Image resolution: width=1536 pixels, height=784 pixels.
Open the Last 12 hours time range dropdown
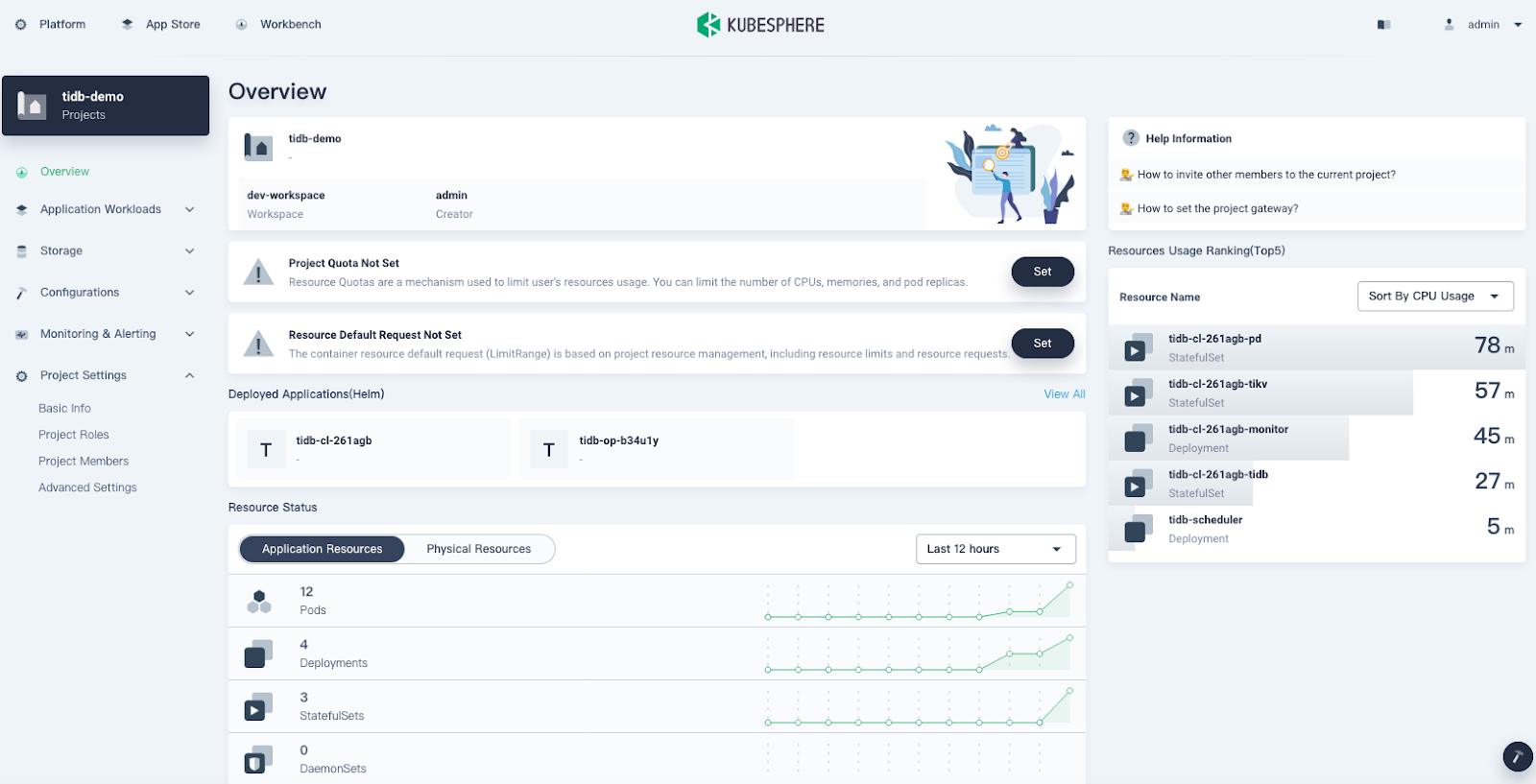click(995, 549)
